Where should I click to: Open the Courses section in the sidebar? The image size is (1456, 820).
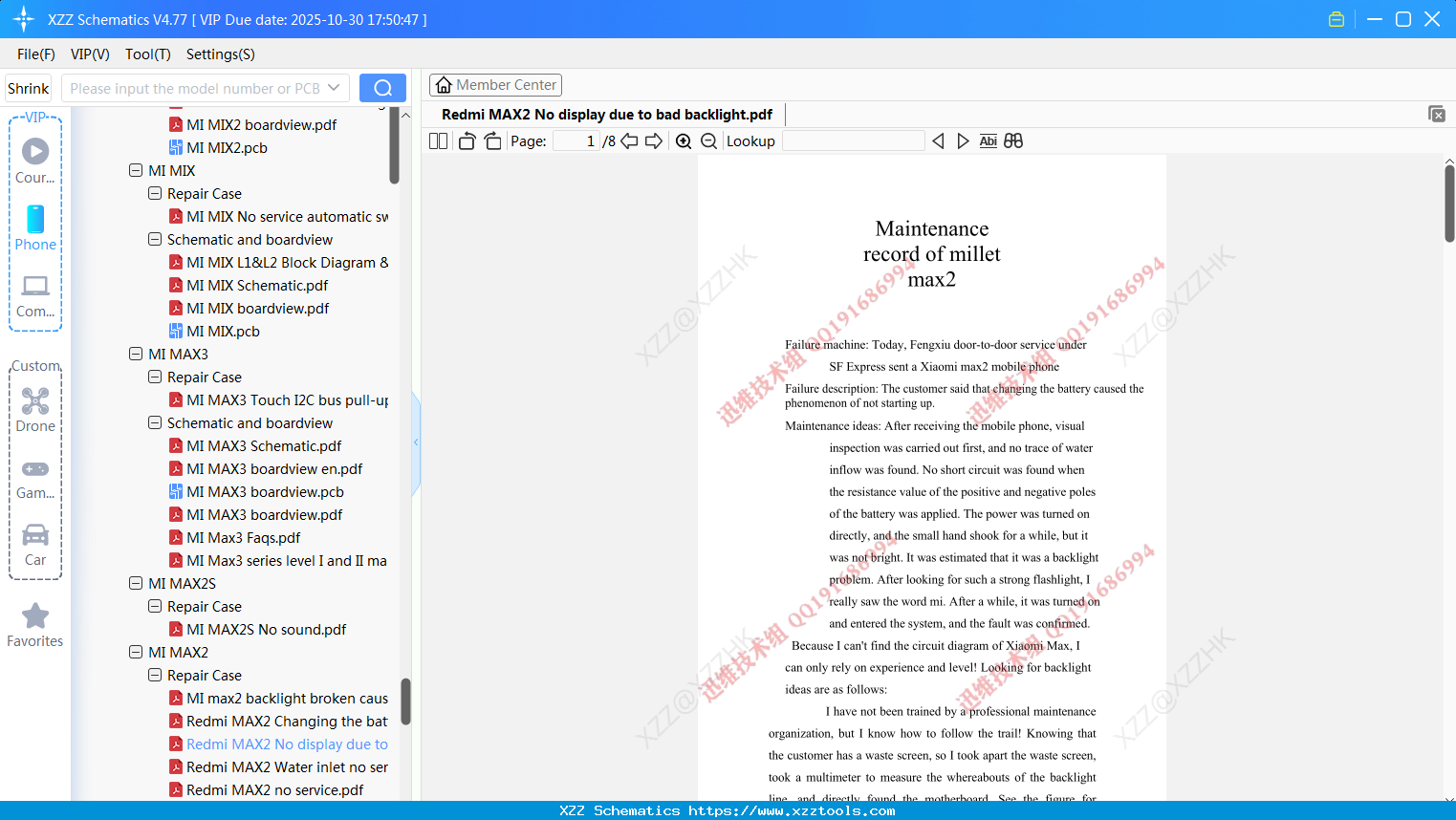tap(35, 162)
